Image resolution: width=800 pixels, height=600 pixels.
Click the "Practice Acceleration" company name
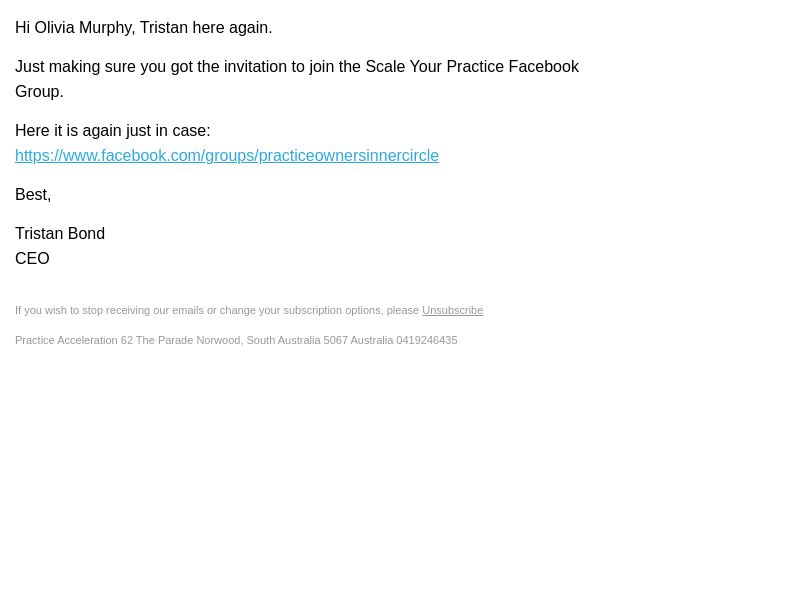click(66, 340)
